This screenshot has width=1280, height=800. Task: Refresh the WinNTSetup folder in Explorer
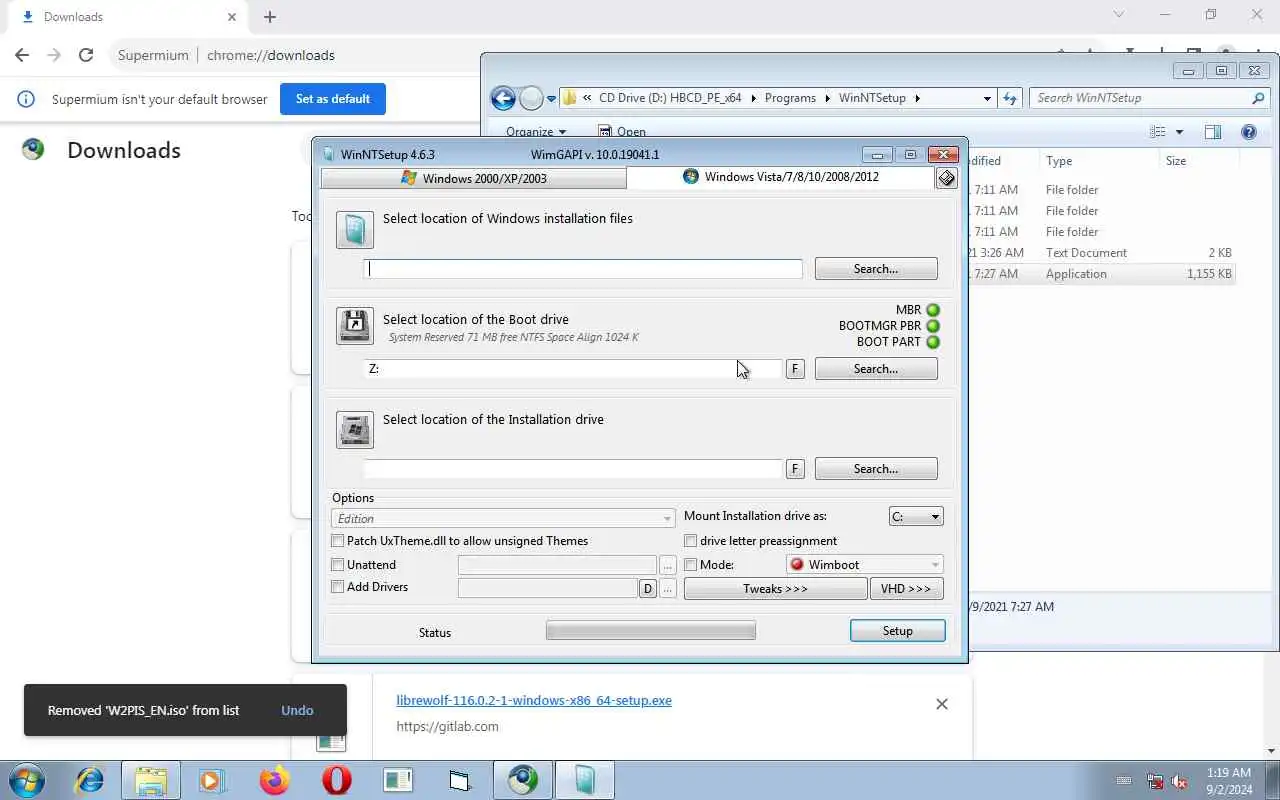pos(1010,98)
